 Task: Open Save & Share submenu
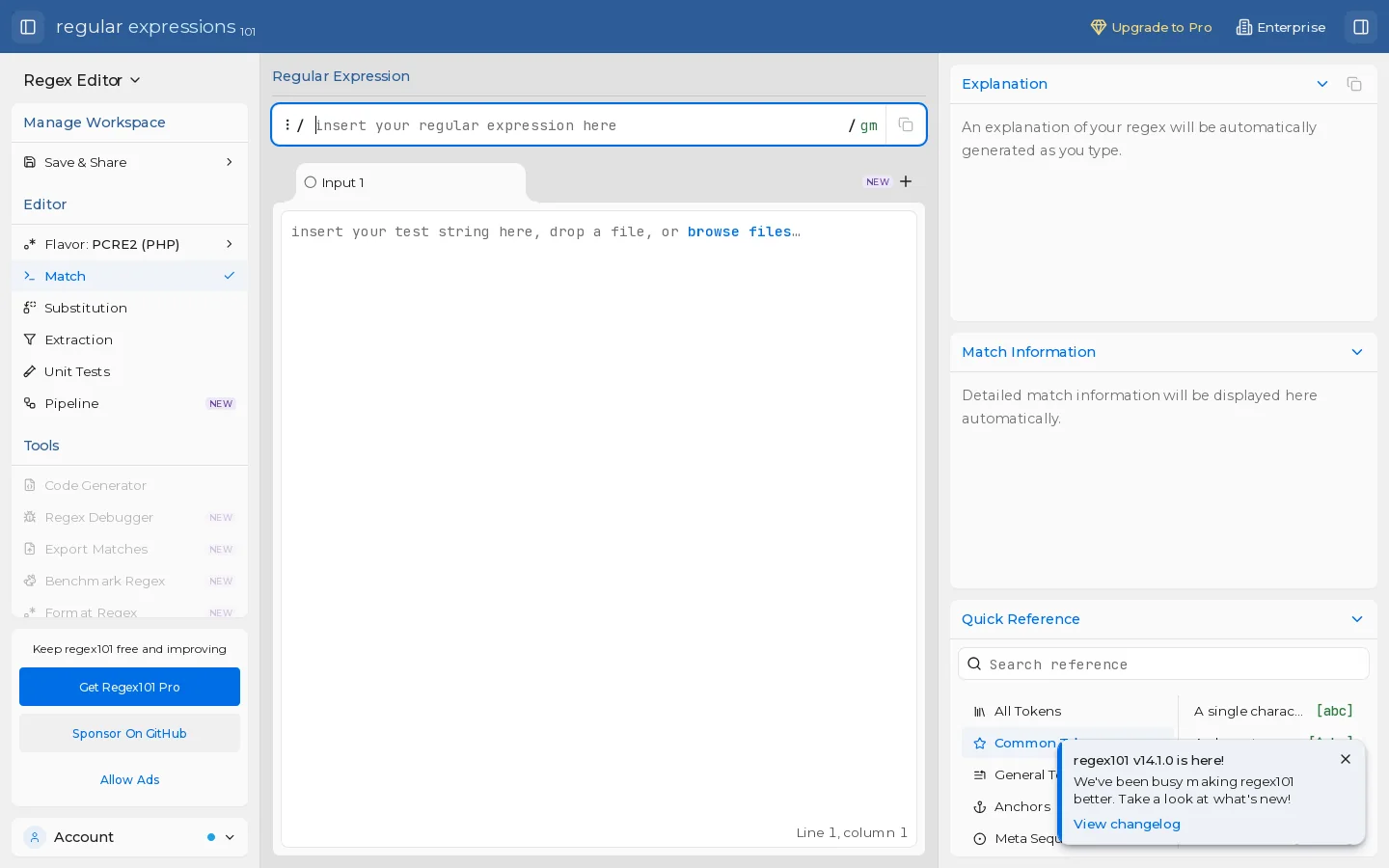point(129,162)
